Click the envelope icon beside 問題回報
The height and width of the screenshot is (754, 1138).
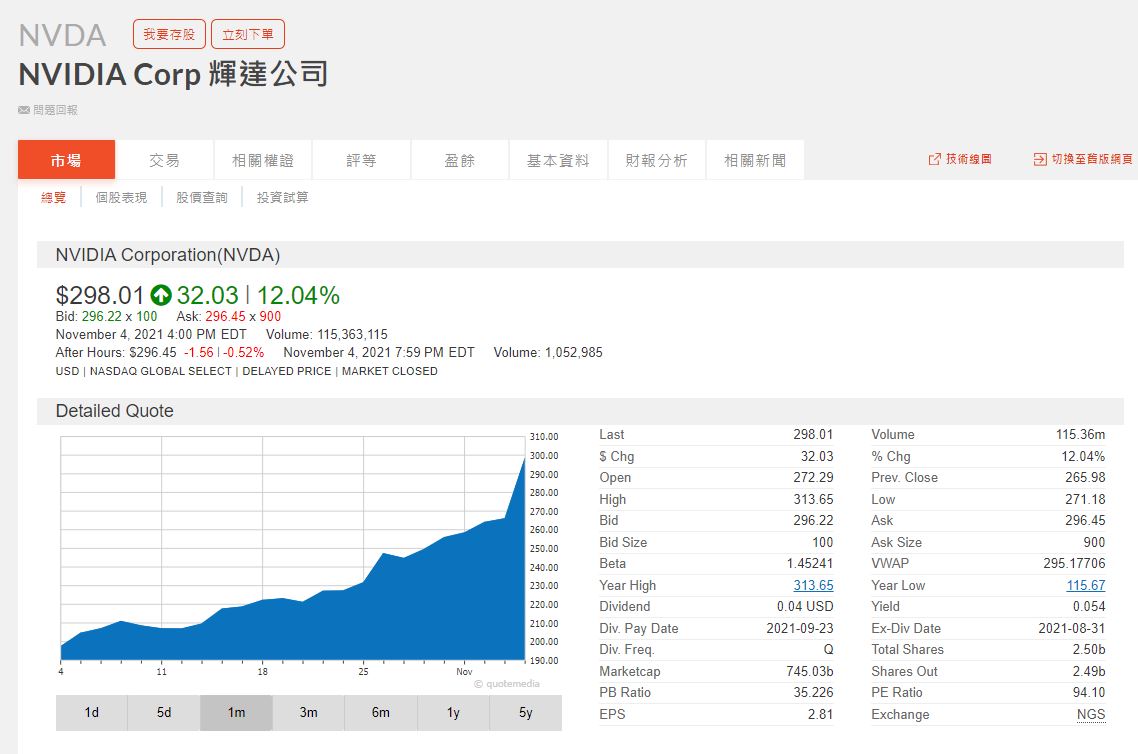coord(24,110)
